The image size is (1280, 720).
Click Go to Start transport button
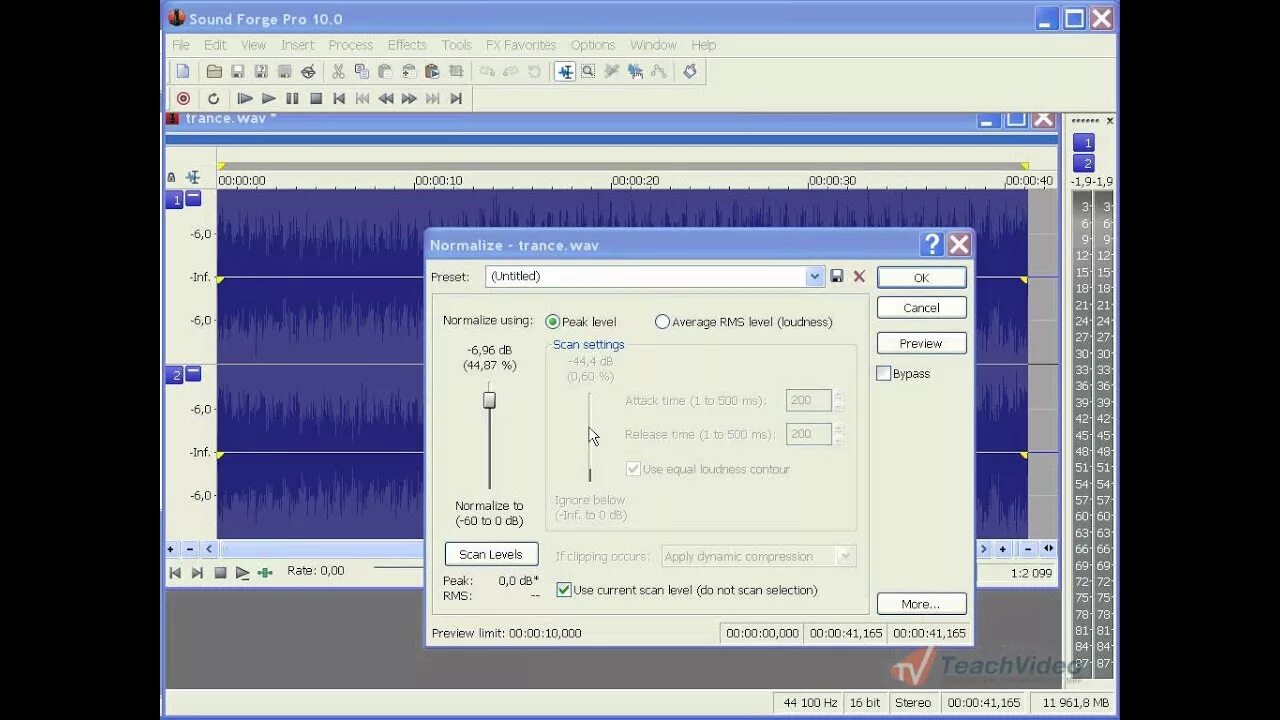(339, 98)
